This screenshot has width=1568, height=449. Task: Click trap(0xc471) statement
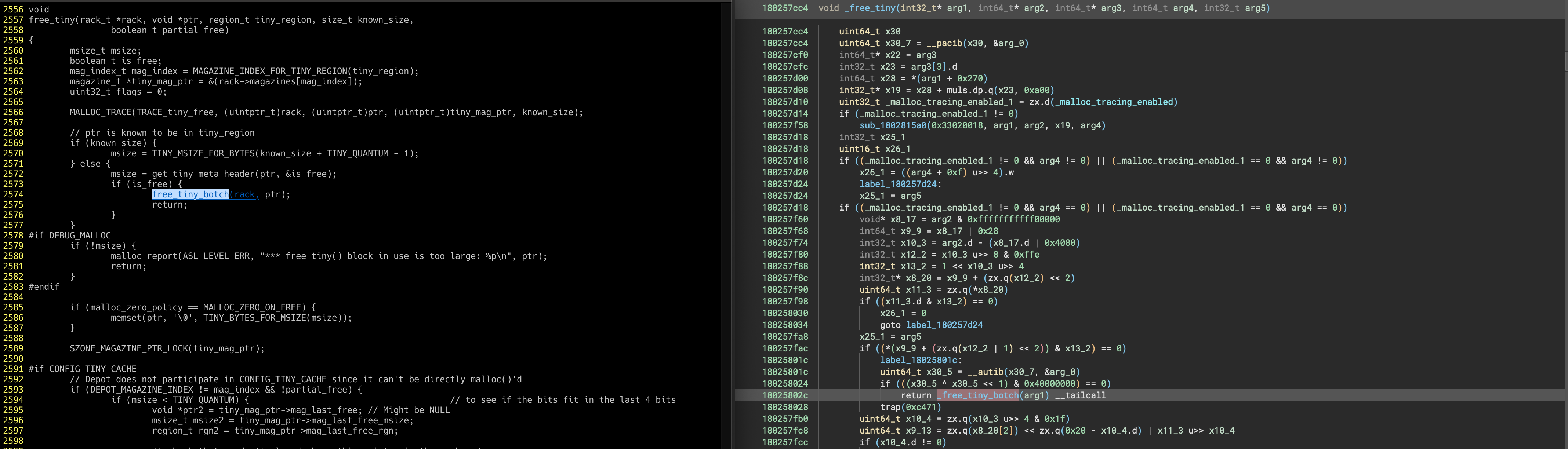click(910, 407)
